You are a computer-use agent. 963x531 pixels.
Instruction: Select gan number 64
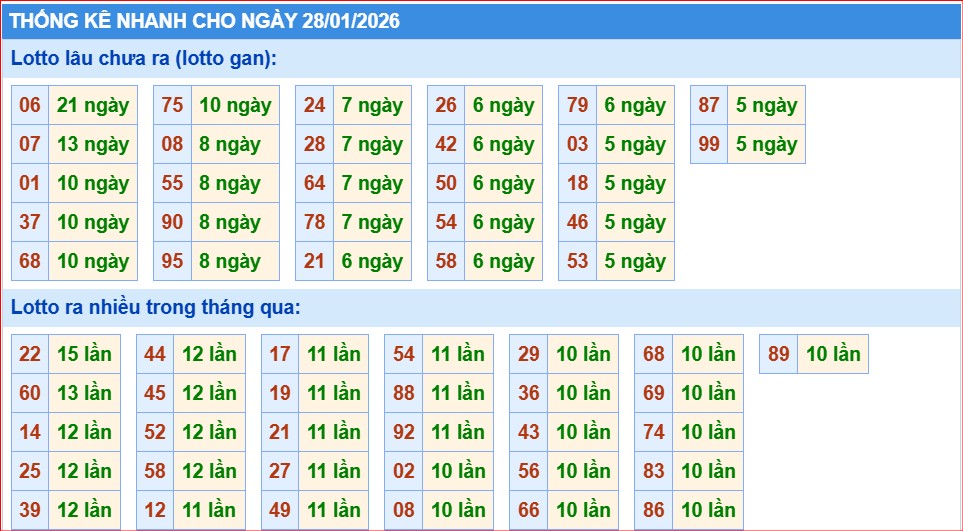(314, 184)
